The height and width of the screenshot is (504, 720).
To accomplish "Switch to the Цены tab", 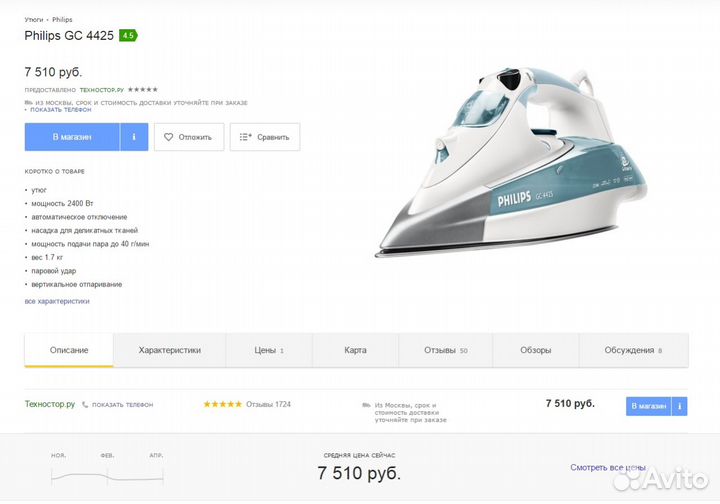I will tap(268, 350).
